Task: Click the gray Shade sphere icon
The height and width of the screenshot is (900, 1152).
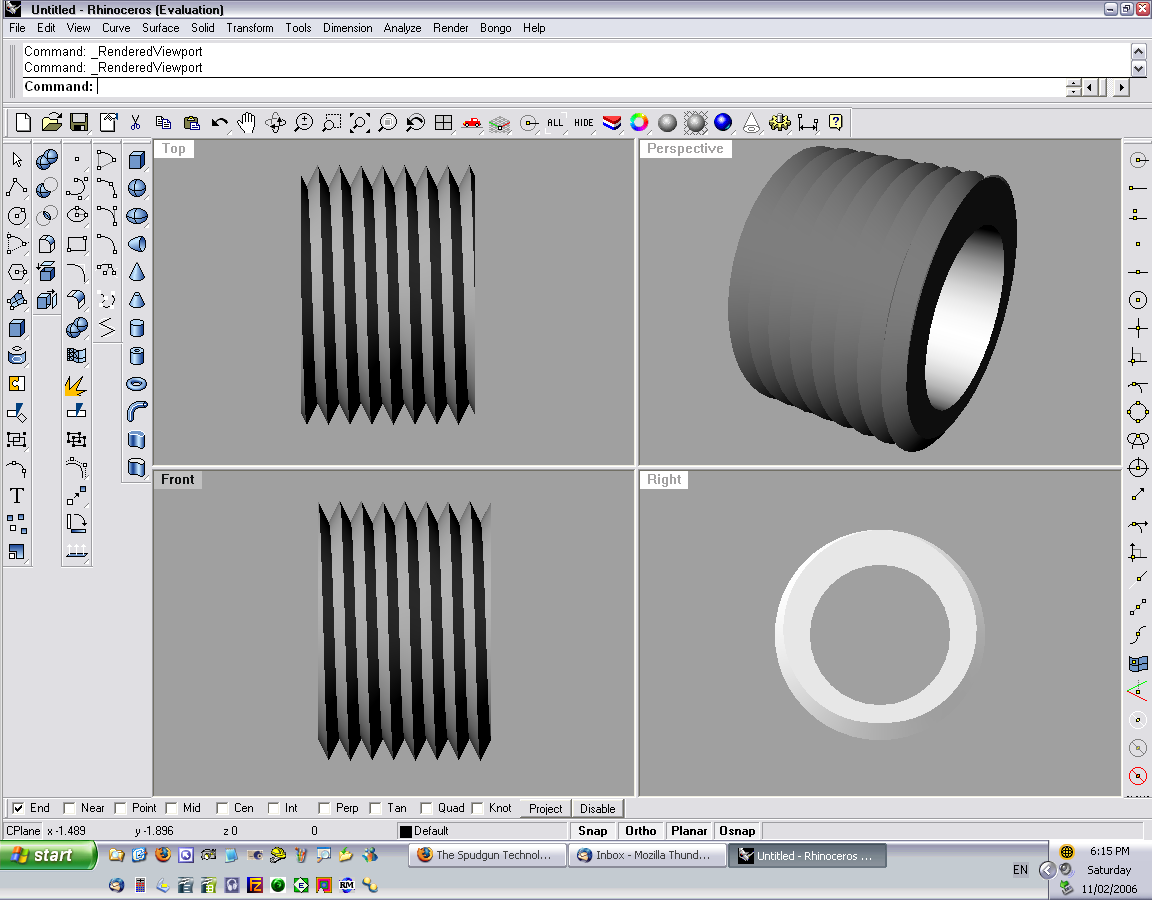Action: pyautogui.click(x=667, y=123)
